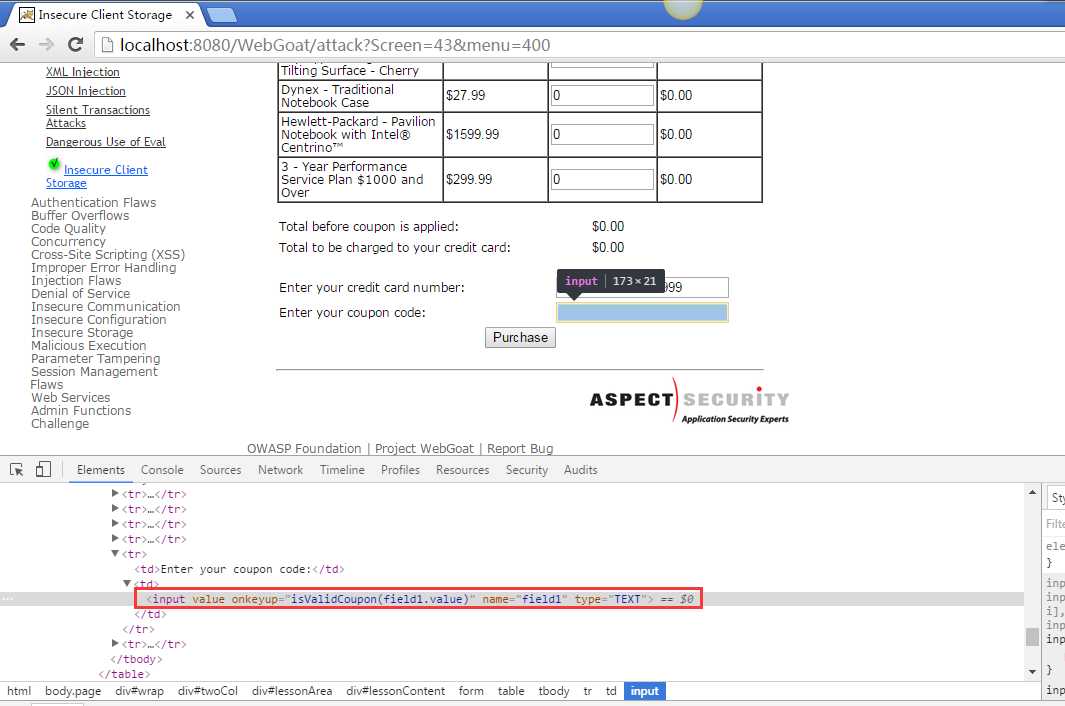Click the Project WebGoat footer link

[x=425, y=448]
